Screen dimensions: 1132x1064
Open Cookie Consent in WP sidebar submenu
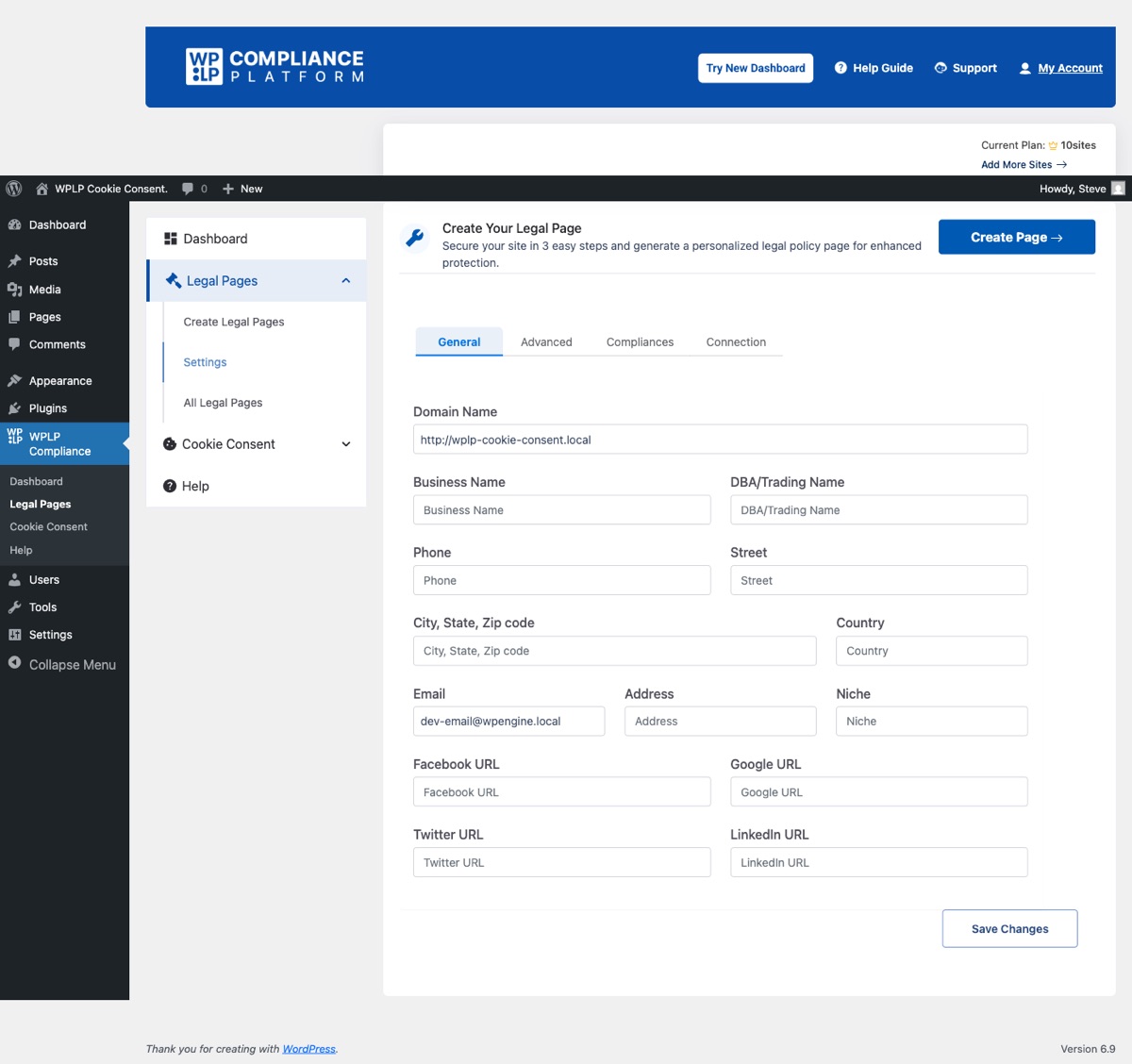[48, 527]
